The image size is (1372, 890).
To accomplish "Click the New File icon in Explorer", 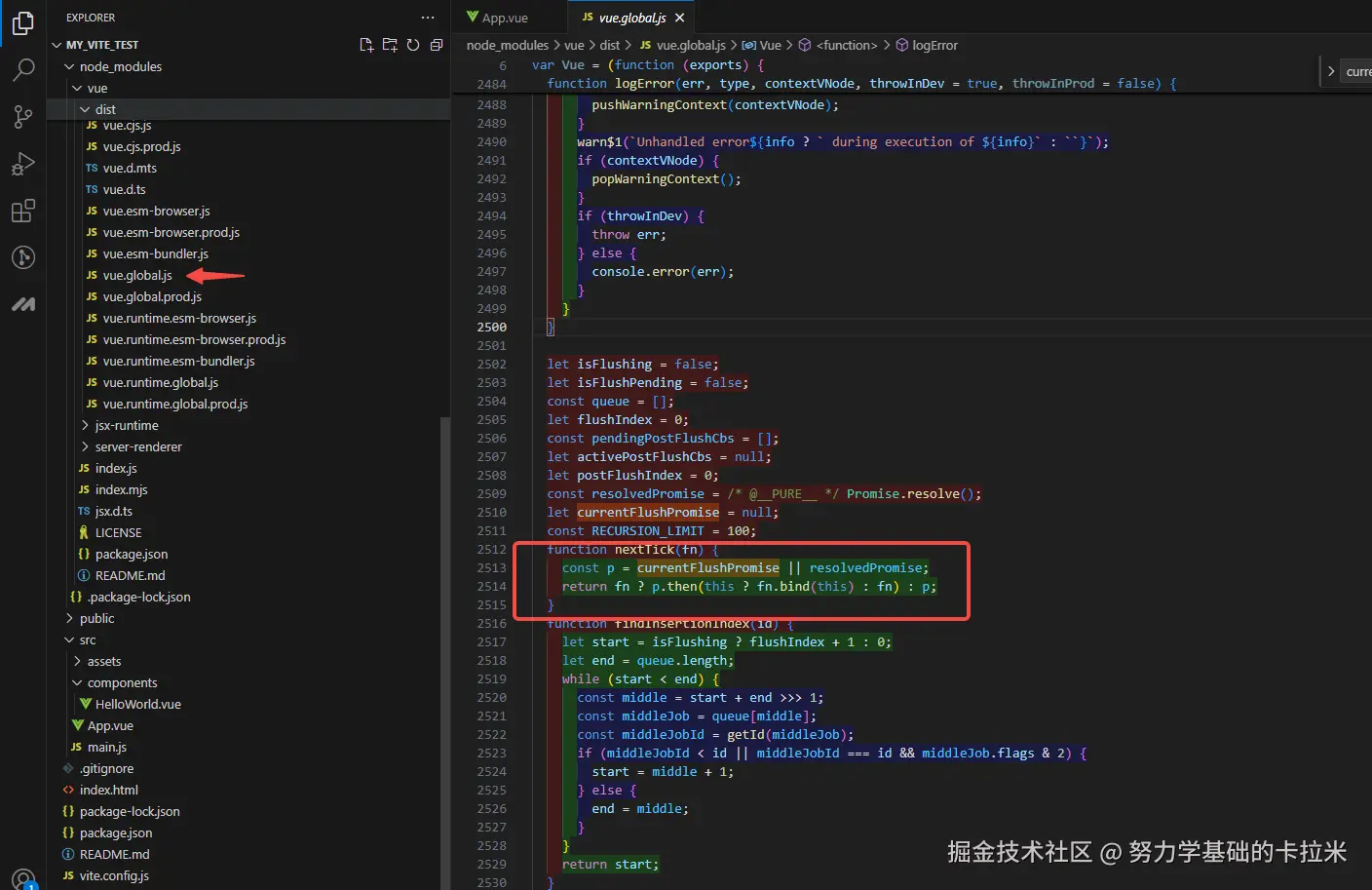I will [x=366, y=45].
